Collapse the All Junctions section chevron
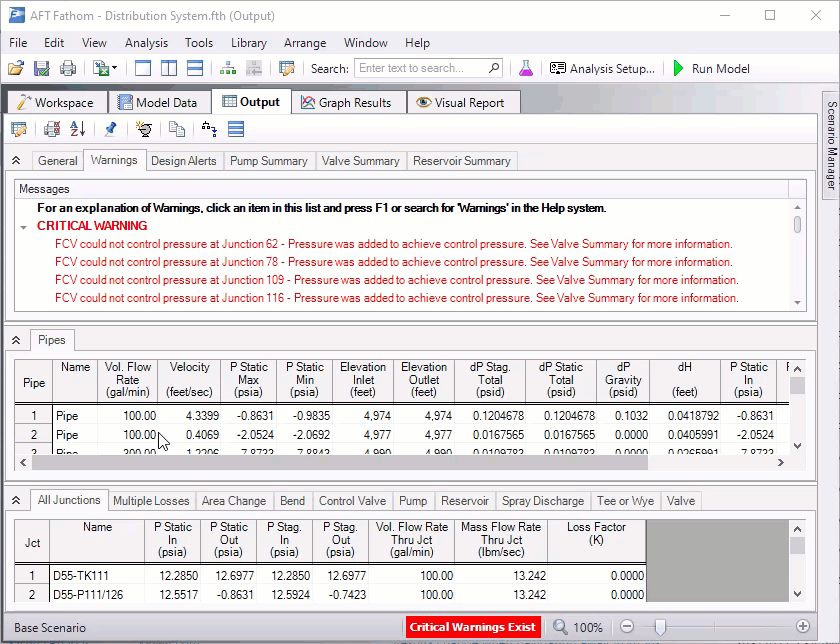Viewport: 840px width, 644px height. [16, 500]
